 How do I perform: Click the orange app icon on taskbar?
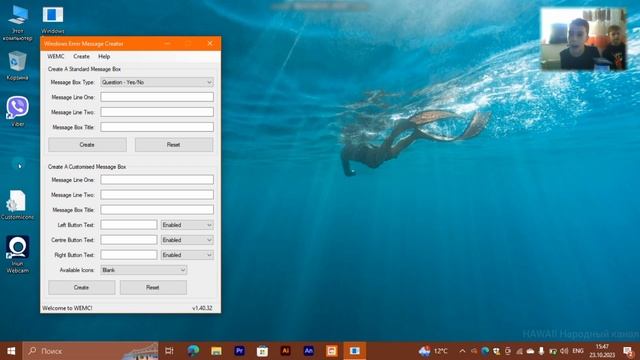point(332,351)
